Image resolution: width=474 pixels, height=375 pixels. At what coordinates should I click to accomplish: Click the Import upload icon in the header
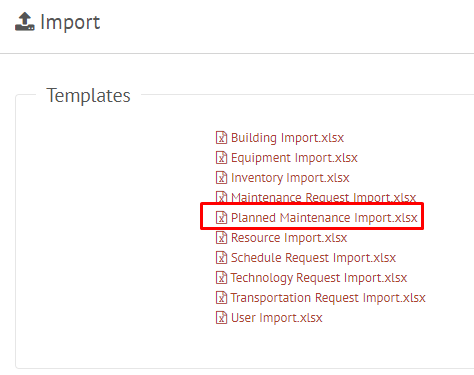pos(25,22)
